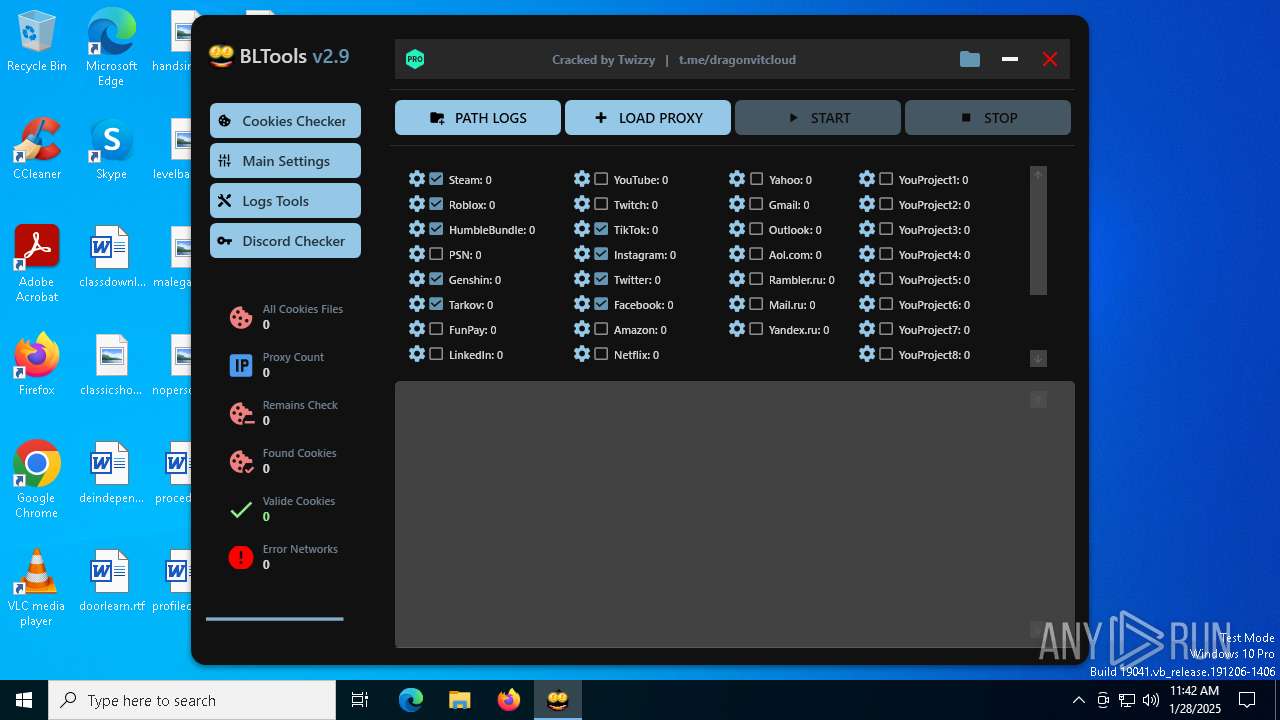Open settings gear for Aol.com
The width and height of the screenshot is (1280, 720).
click(x=737, y=254)
